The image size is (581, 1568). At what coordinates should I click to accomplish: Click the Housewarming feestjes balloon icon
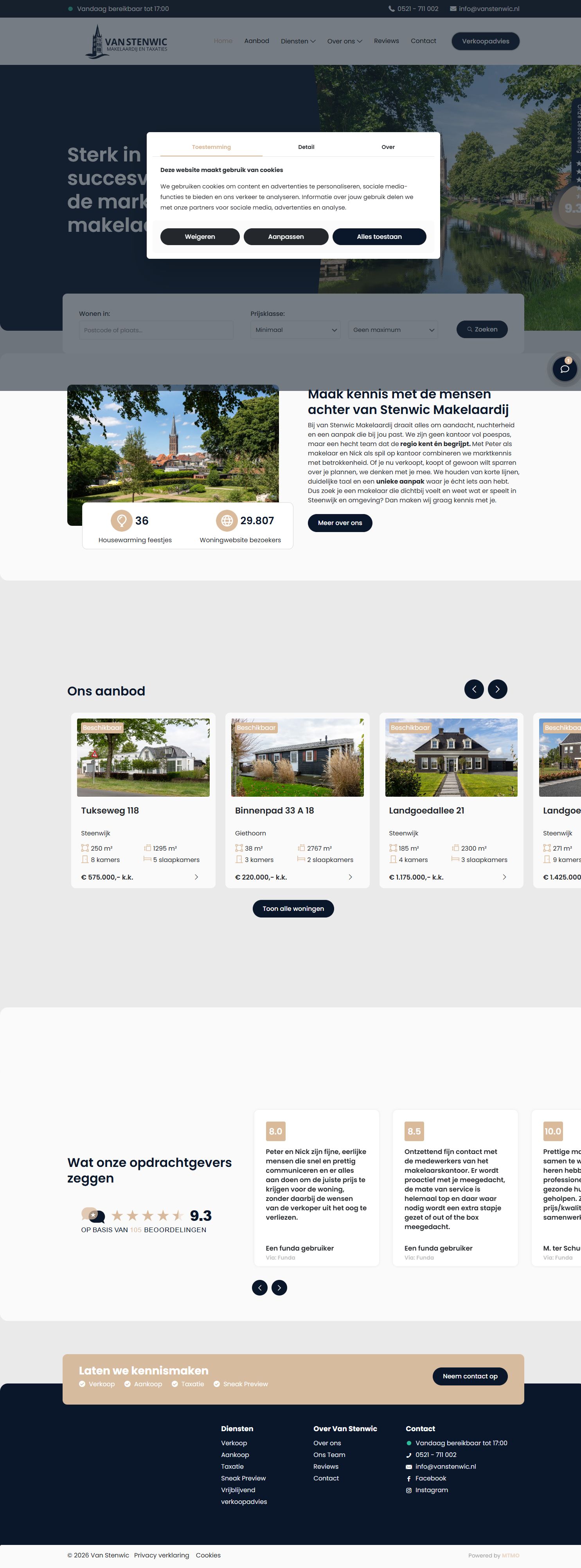tap(122, 520)
